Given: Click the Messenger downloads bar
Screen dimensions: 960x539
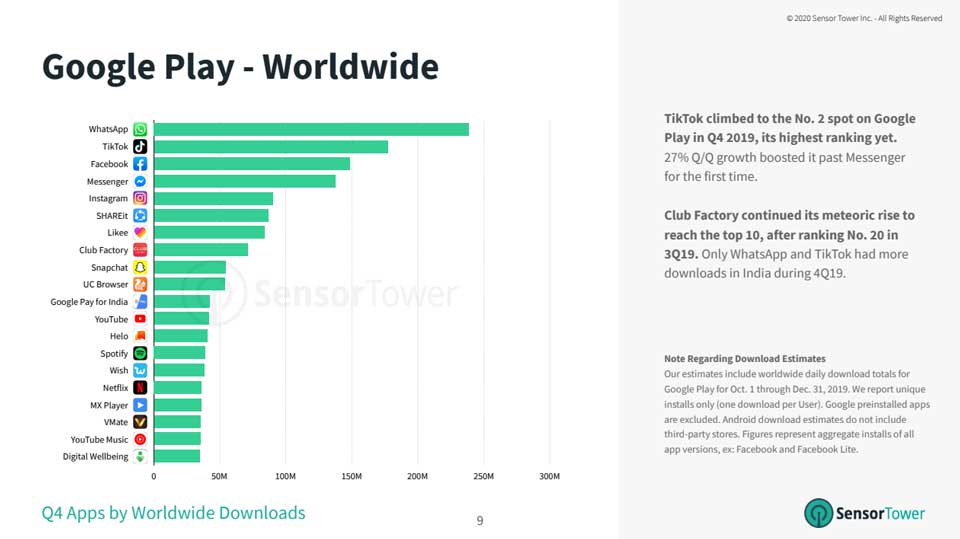Looking at the screenshot, I should click(x=244, y=181).
